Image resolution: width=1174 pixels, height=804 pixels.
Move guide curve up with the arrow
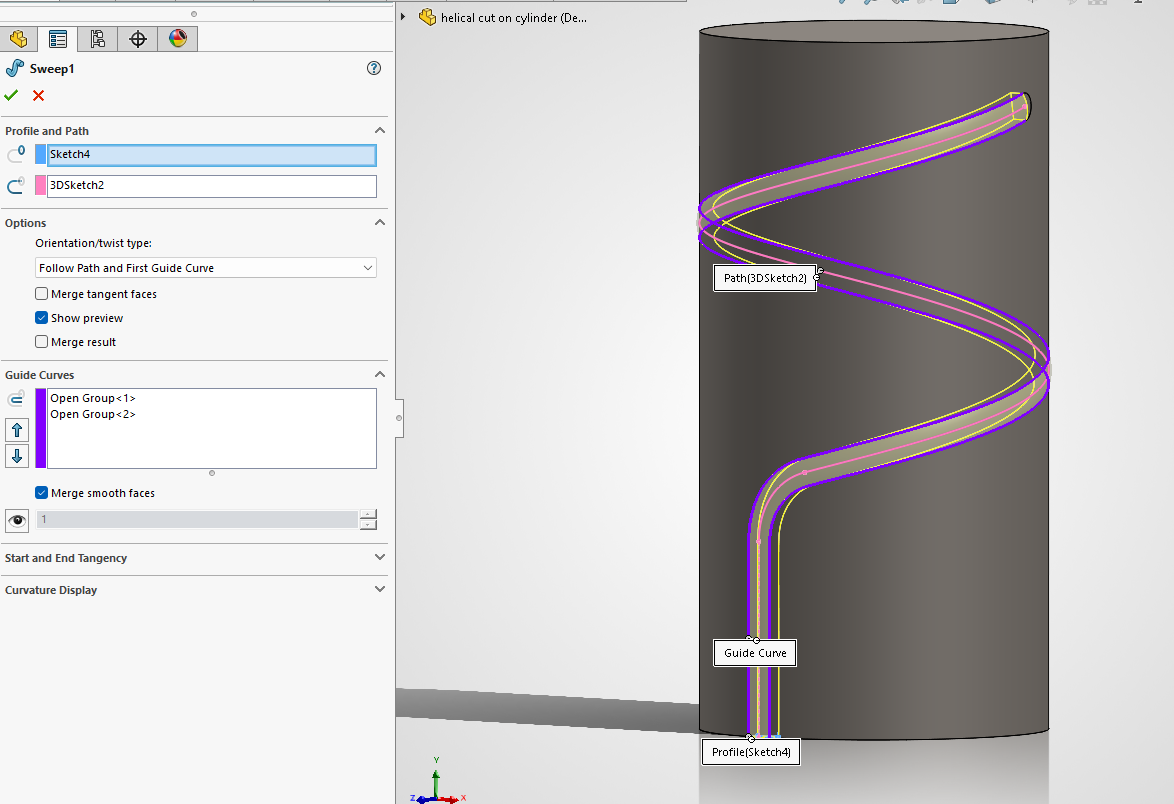(x=17, y=430)
